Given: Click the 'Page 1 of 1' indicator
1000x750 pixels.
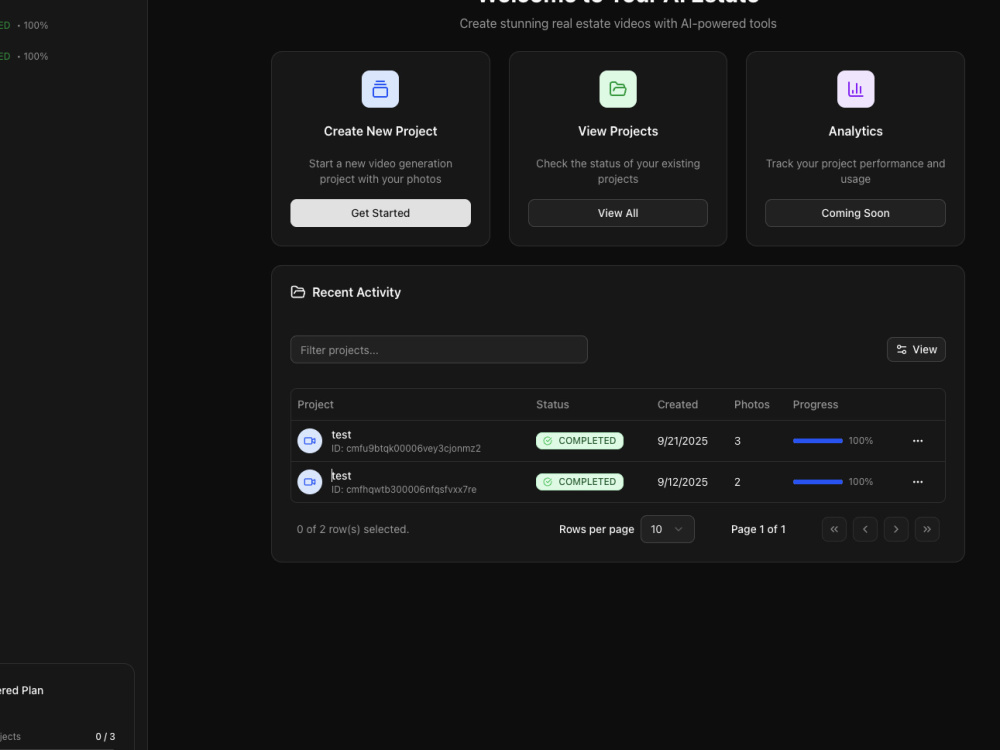Looking at the screenshot, I should (758, 529).
